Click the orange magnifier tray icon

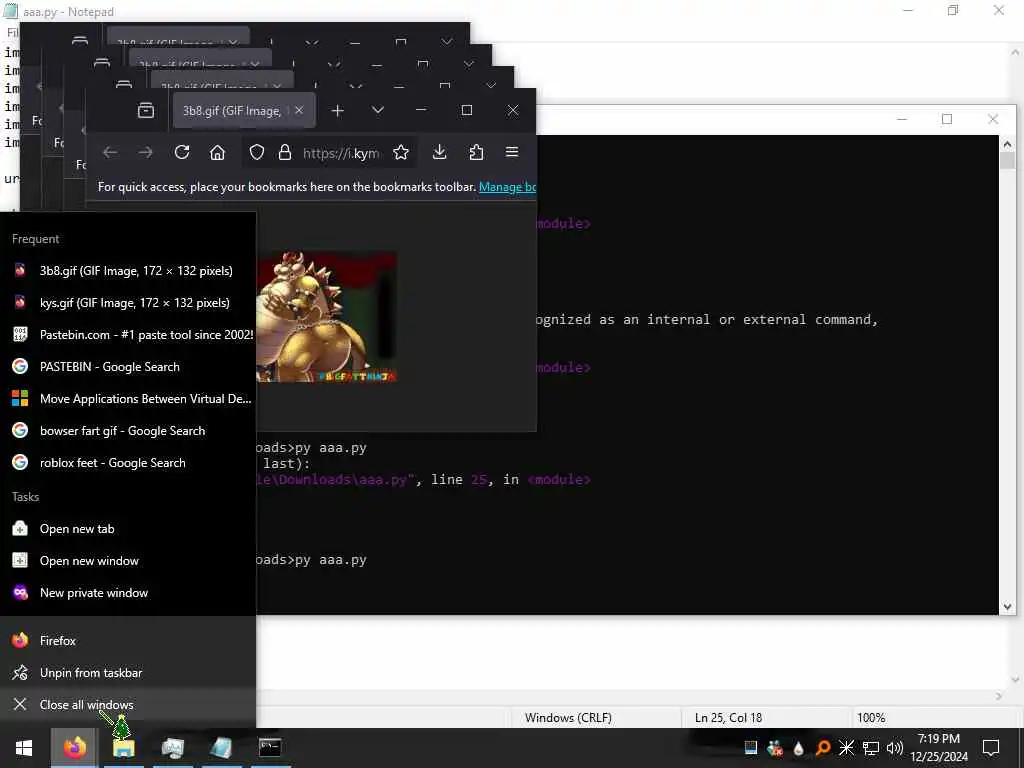coord(823,748)
